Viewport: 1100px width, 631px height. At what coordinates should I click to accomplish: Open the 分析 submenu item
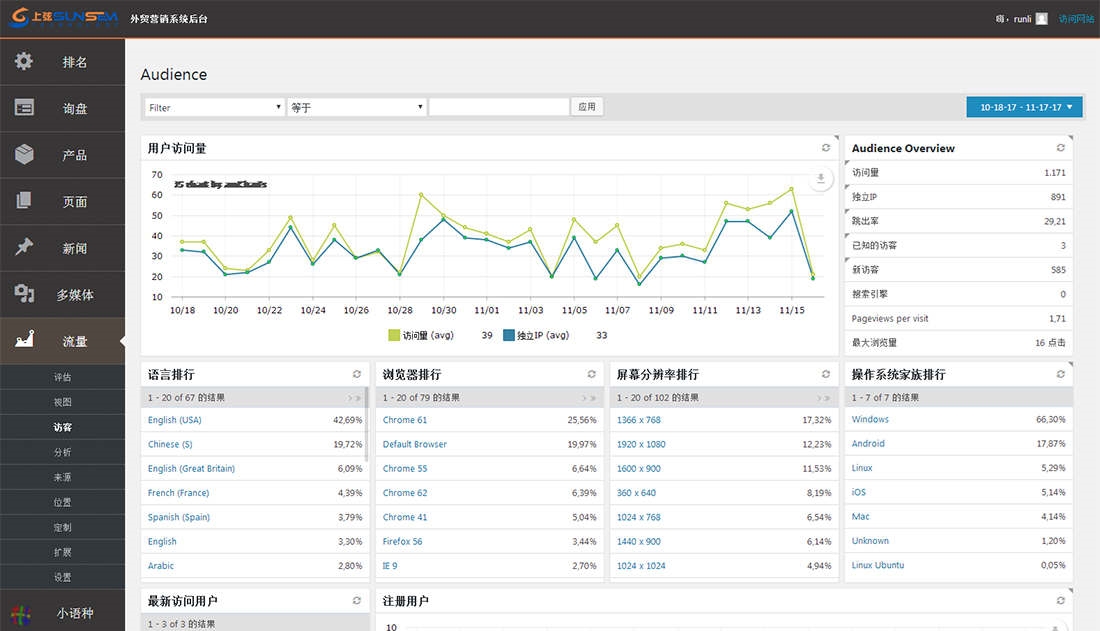point(62,452)
